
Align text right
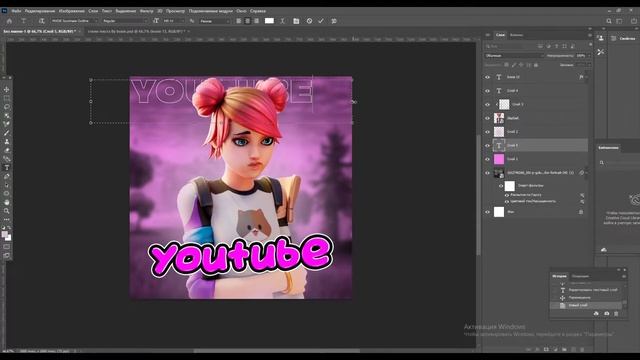(x=256, y=21)
